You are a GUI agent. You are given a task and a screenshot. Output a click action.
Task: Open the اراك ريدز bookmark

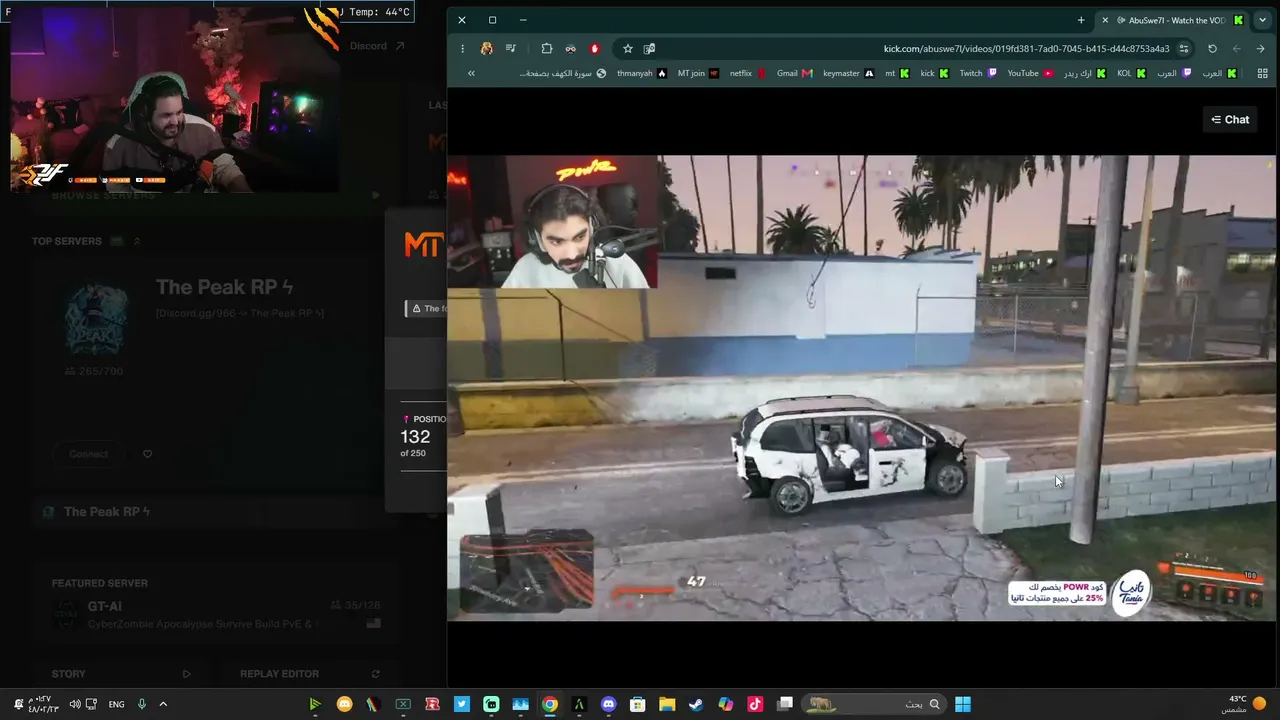click(x=1085, y=73)
